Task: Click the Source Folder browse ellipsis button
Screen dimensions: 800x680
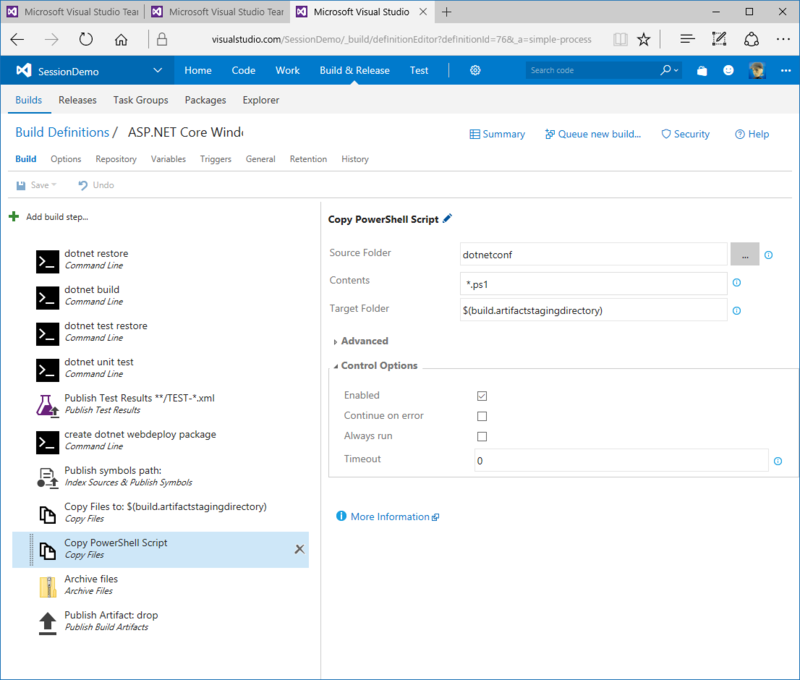Action: pos(745,254)
